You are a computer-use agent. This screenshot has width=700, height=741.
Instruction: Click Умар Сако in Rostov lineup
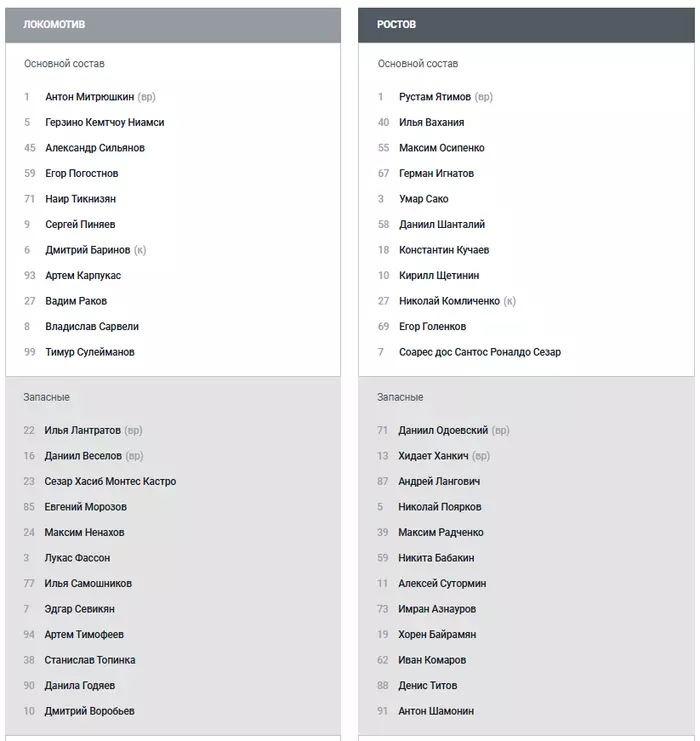(423, 199)
